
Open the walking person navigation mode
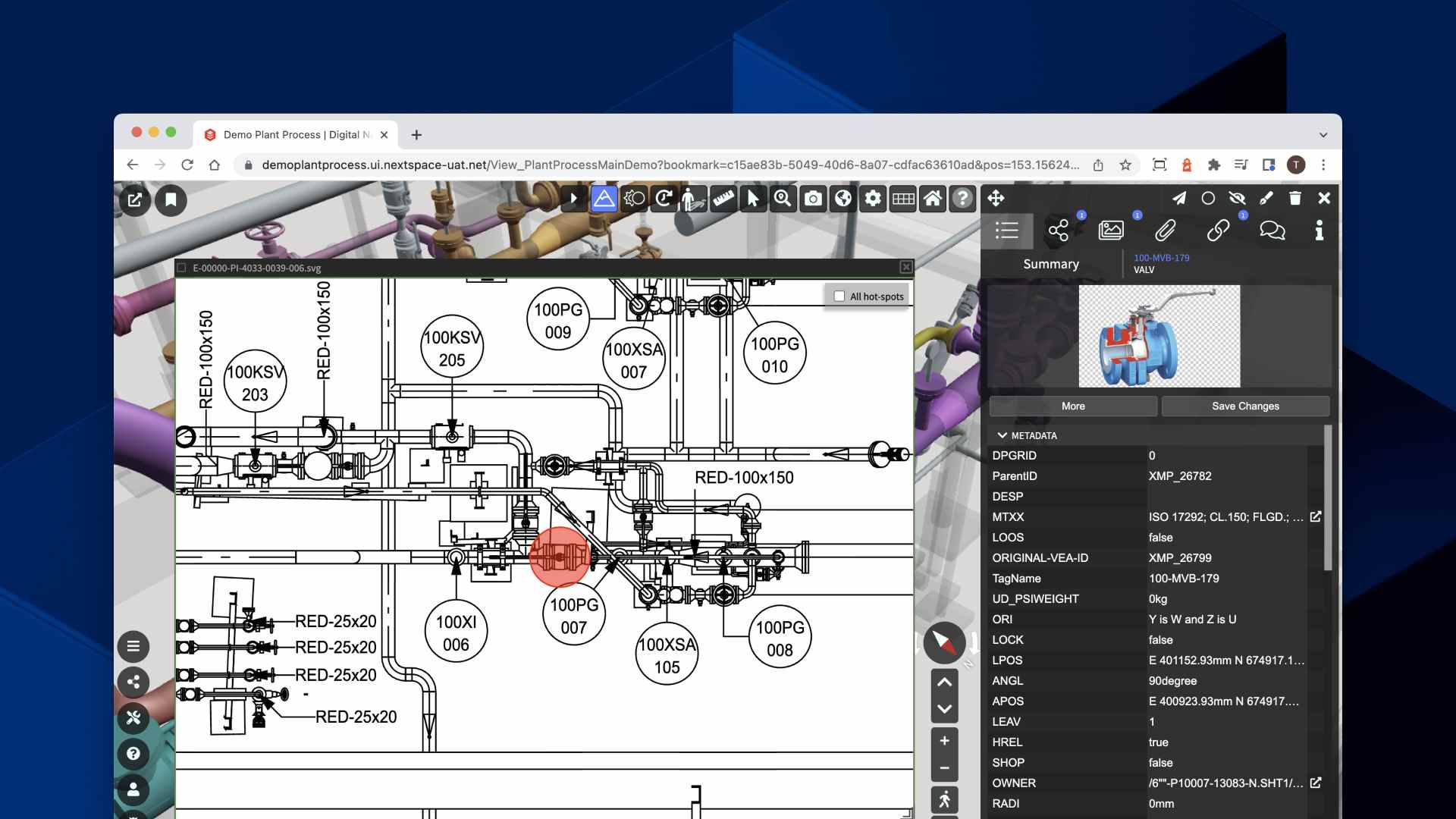(x=944, y=799)
